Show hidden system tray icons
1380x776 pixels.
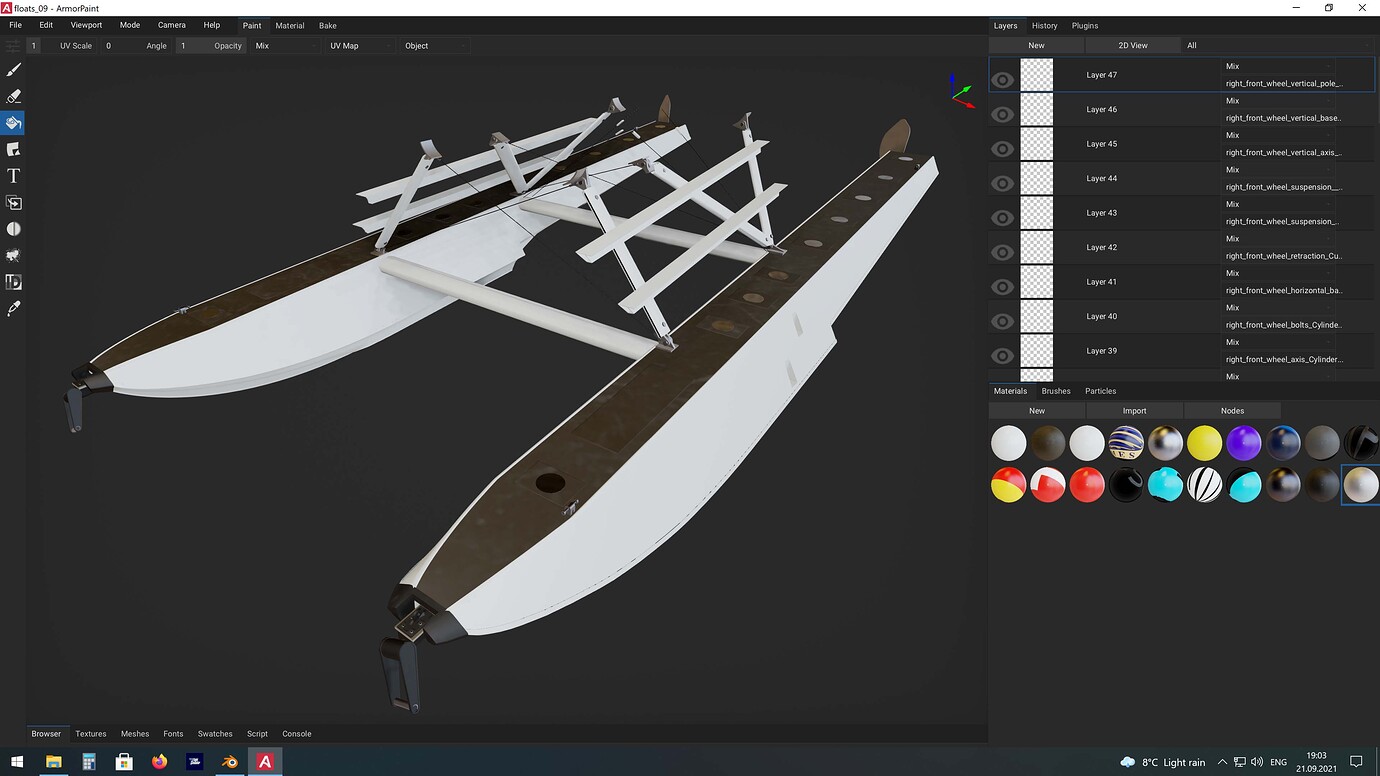tap(1222, 762)
